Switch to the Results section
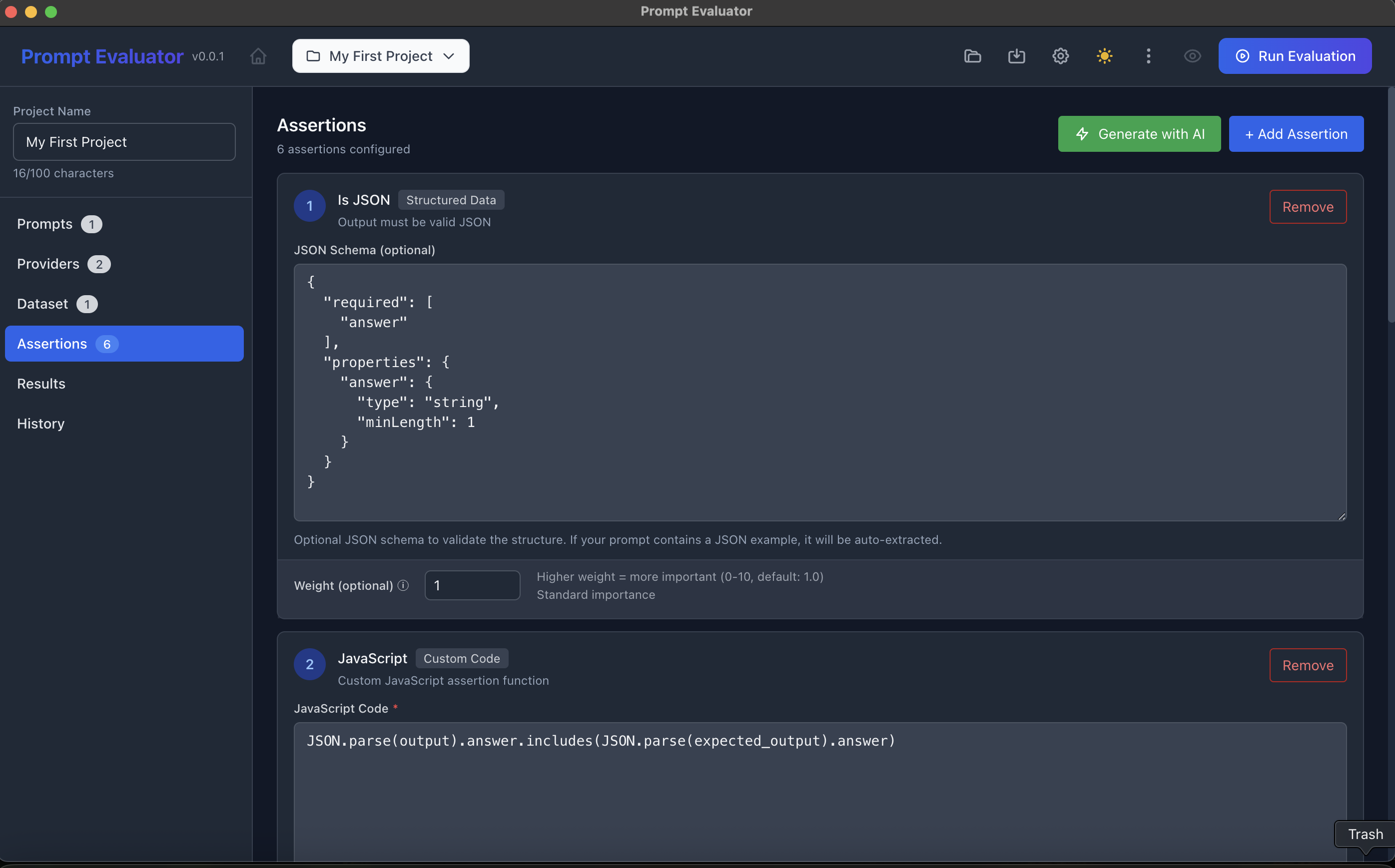Viewport: 1395px width, 868px height. pyautogui.click(x=41, y=384)
